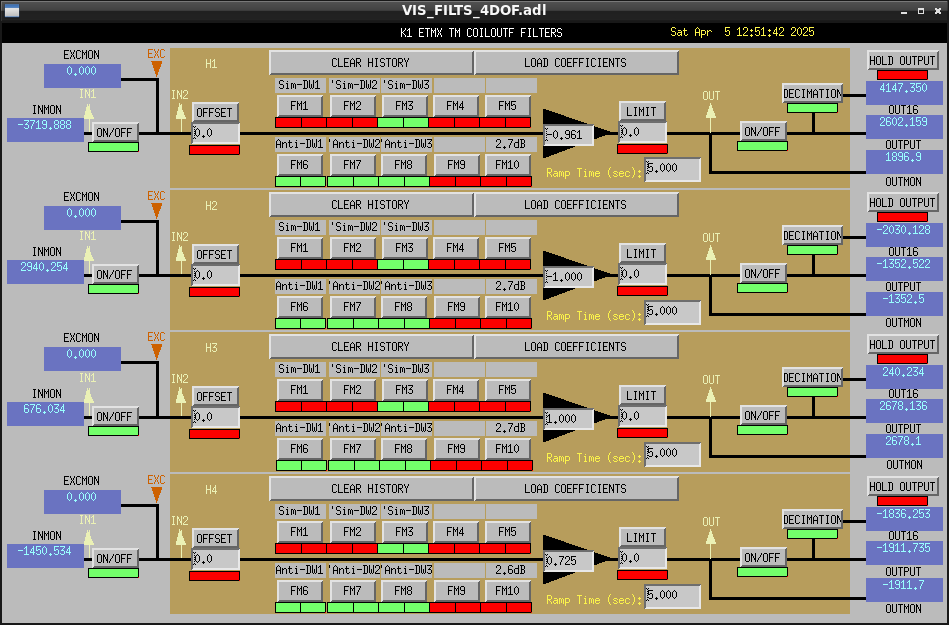Screen dimensions: 949x625
Task: Toggle FM6 filter in H2 row
Action: 299,307
